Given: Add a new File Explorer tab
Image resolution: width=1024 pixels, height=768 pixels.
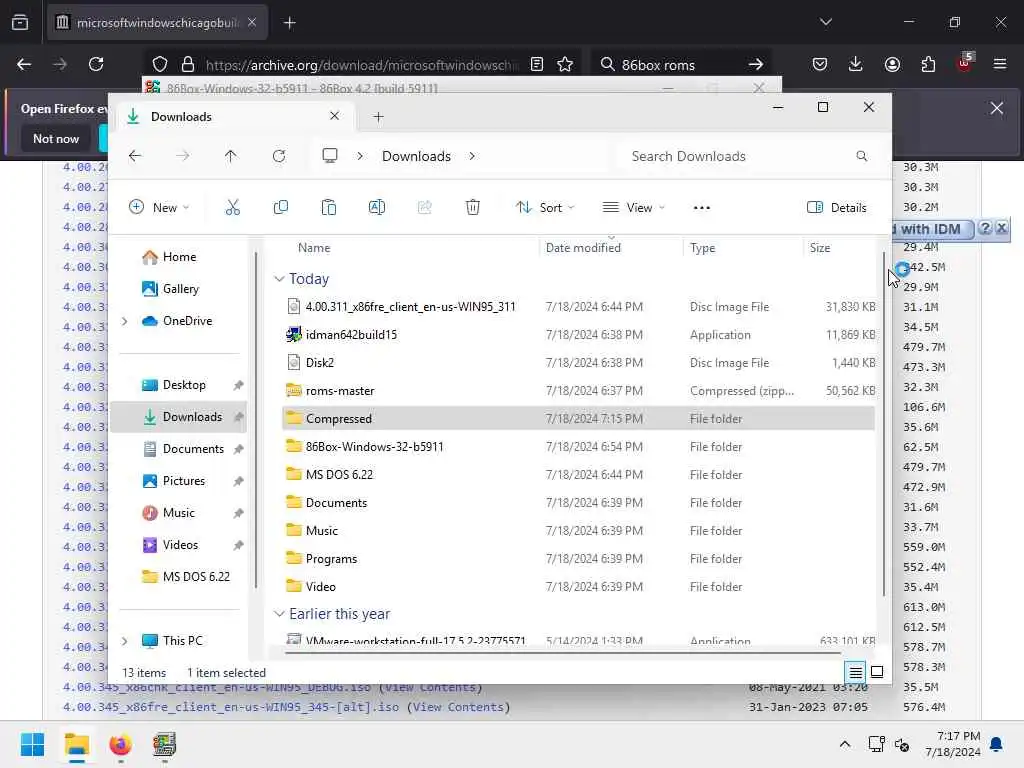Looking at the screenshot, I should coord(378,117).
